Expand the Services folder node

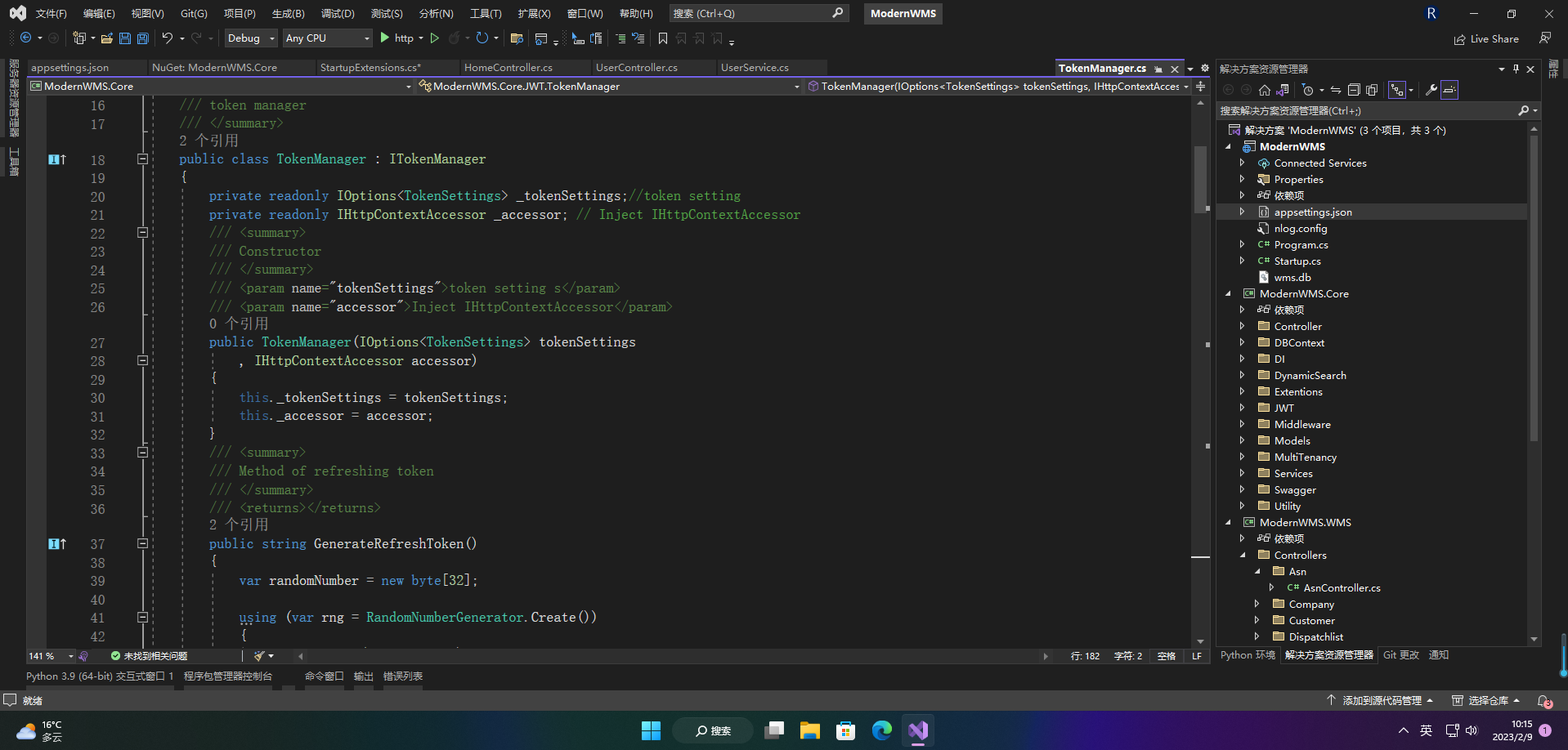point(1242,473)
